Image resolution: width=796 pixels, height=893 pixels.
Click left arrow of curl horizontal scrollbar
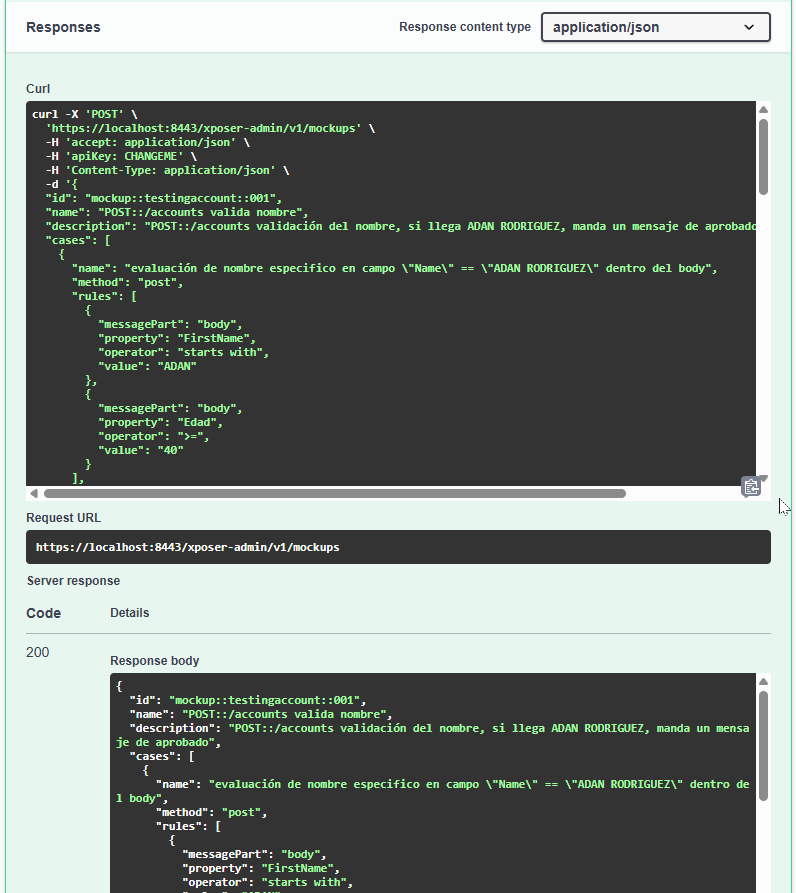tap(34, 493)
